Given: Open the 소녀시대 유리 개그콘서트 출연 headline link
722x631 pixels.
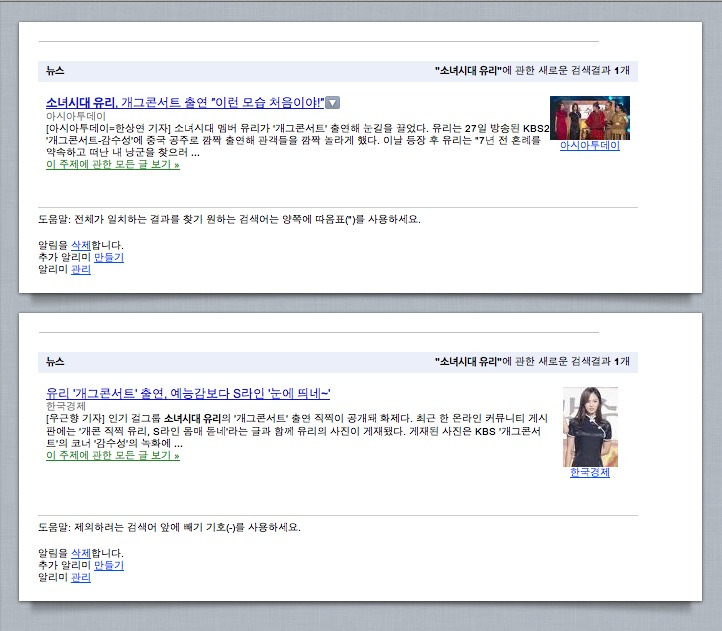Looking at the screenshot, I should click(185, 102).
